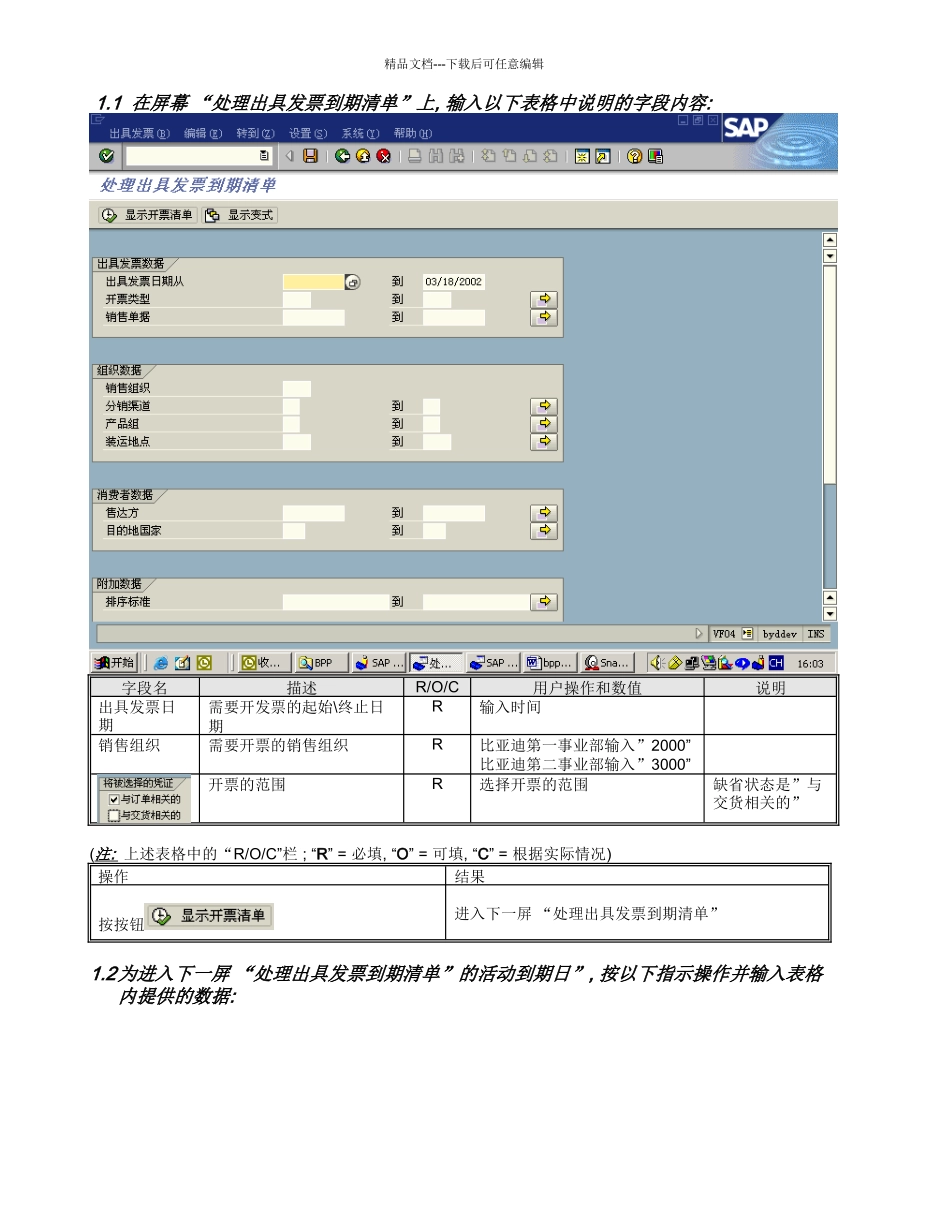The height and width of the screenshot is (1230, 950).
Task: Click the 排序标准 from-value field
Action: [334, 602]
